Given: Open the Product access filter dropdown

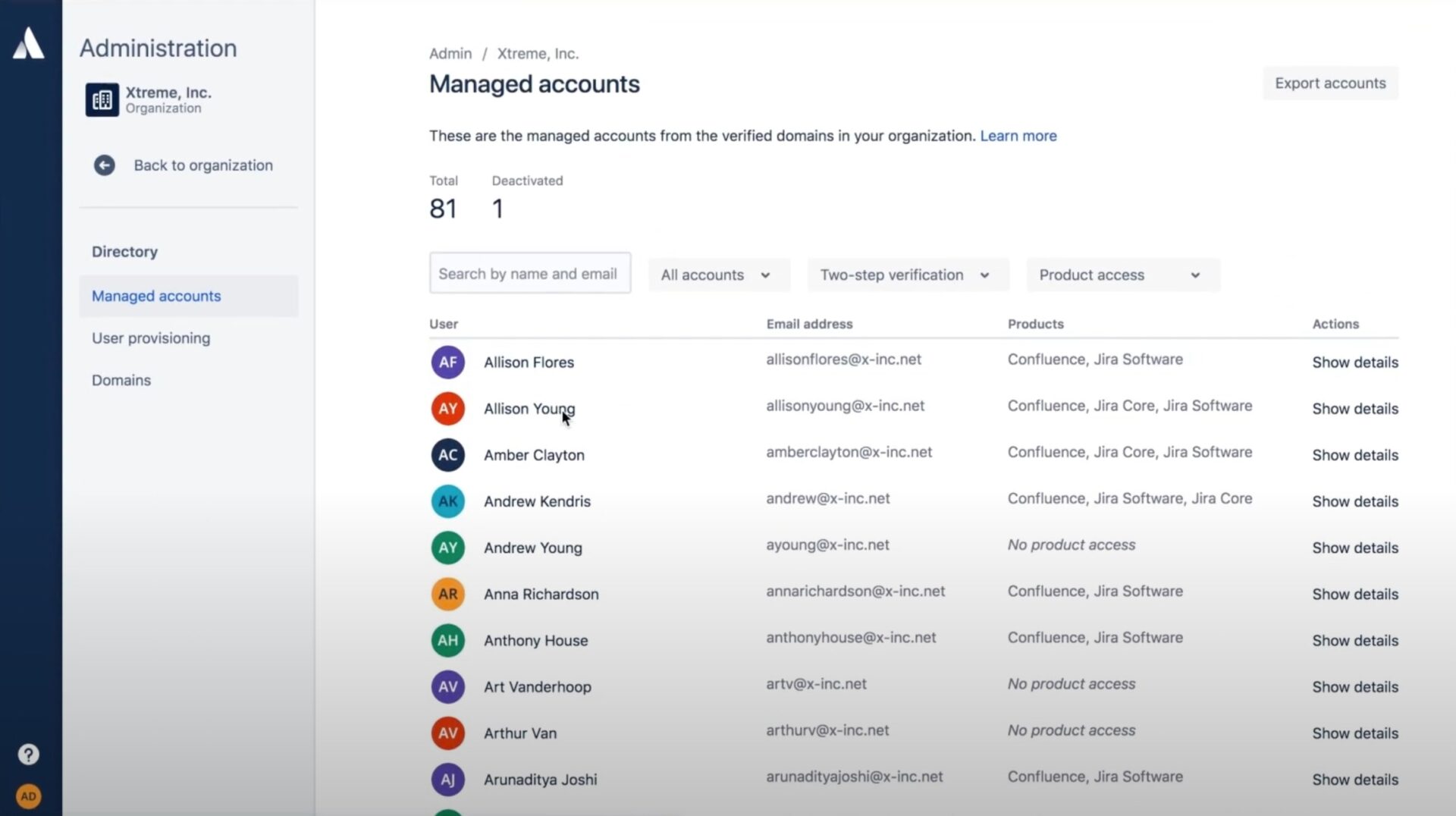Looking at the screenshot, I should (1123, 275).
